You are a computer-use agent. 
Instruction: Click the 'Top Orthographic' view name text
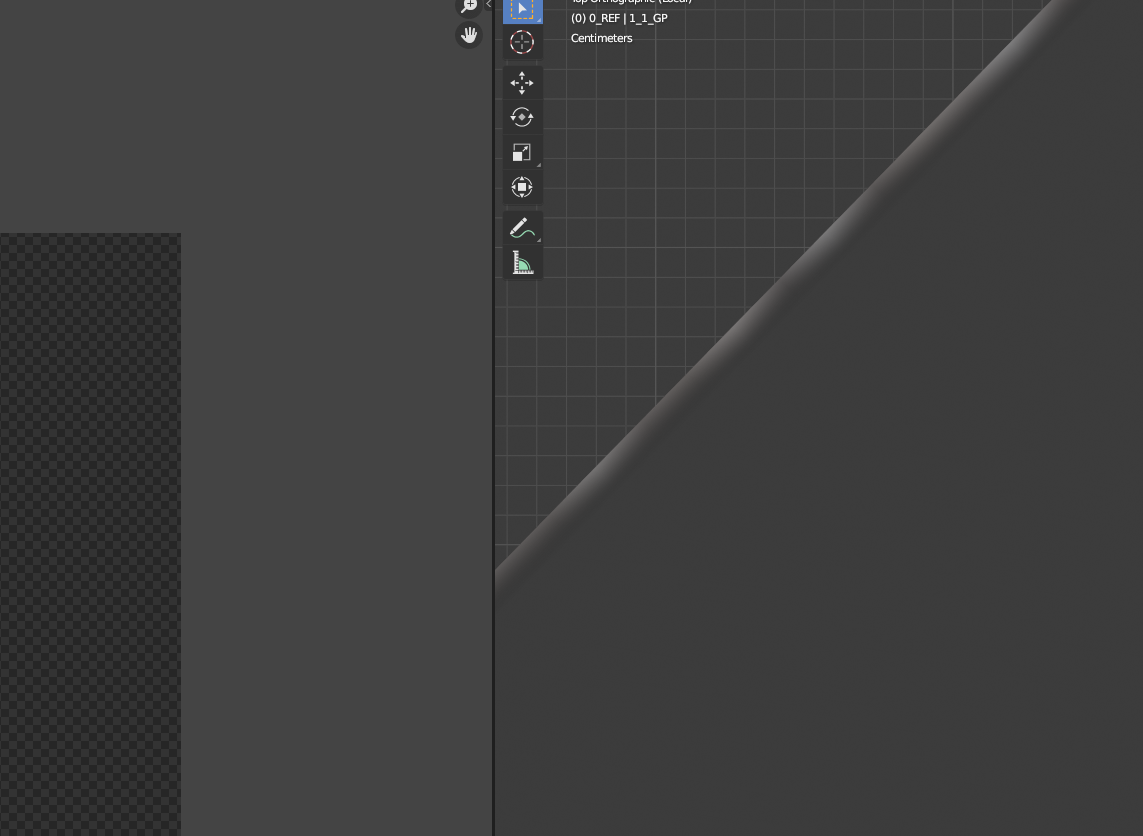pyautogui.click(x=630, y=2)
